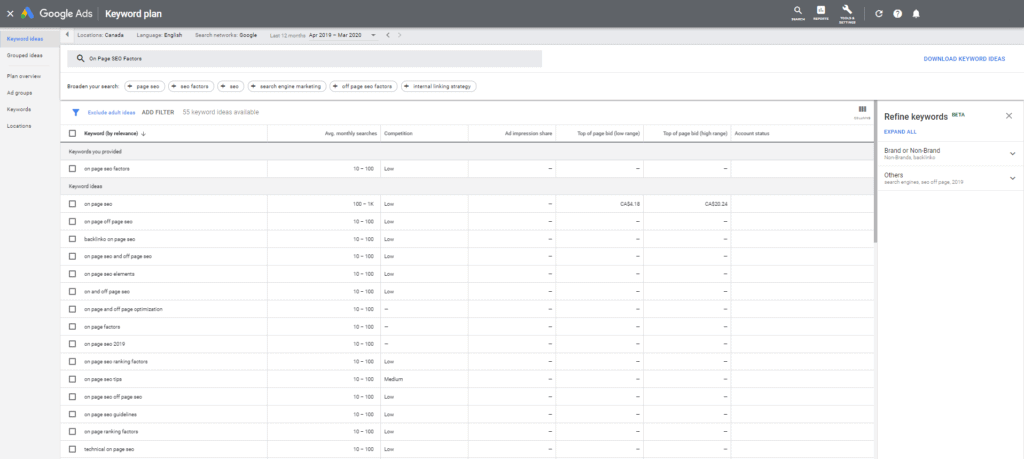The image size is (1024, 459).
Task: Click ADD FILTER button
Action: pyautogui.click(x=158, y=112)
